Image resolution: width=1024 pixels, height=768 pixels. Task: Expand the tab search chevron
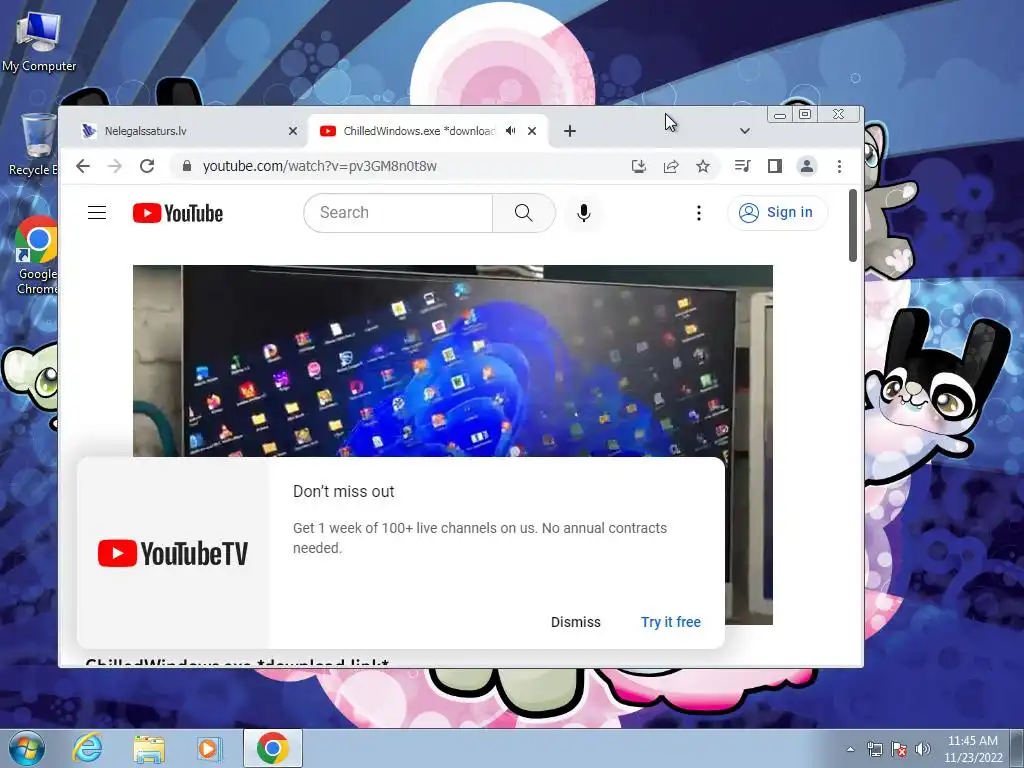coord(744,131)
